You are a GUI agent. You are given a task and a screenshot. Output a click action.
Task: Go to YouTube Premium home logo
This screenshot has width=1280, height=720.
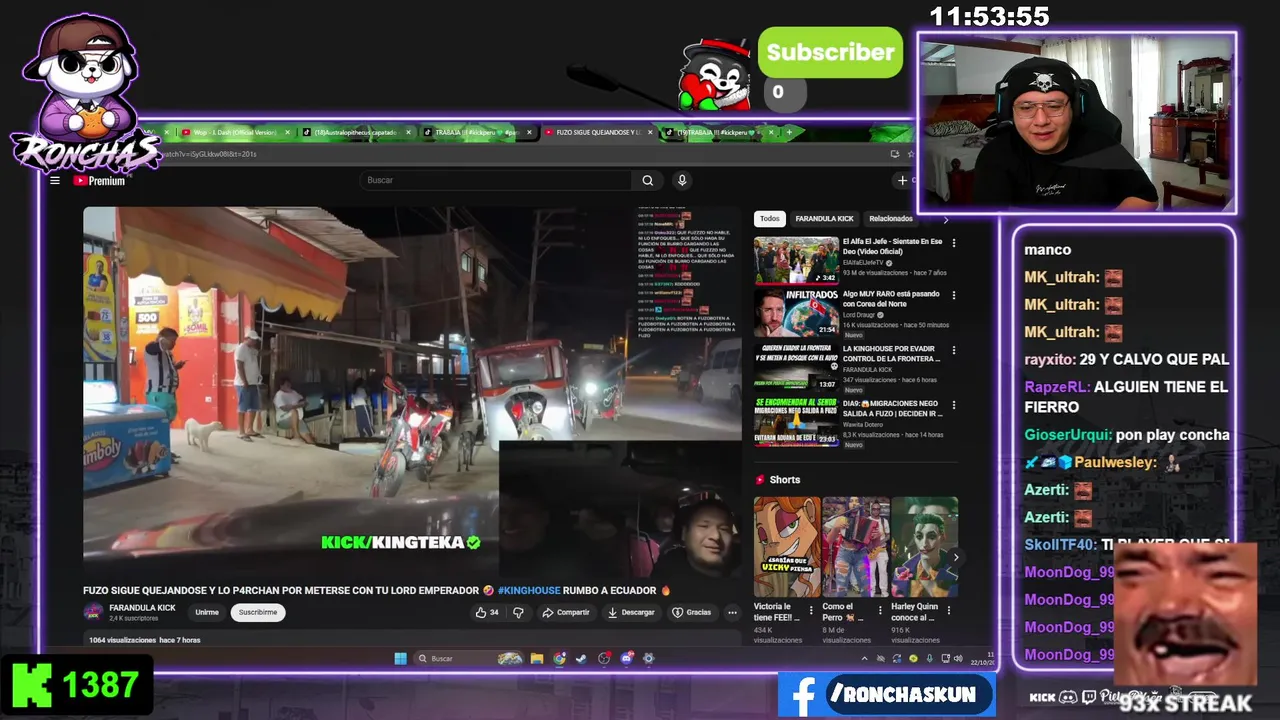99,181
